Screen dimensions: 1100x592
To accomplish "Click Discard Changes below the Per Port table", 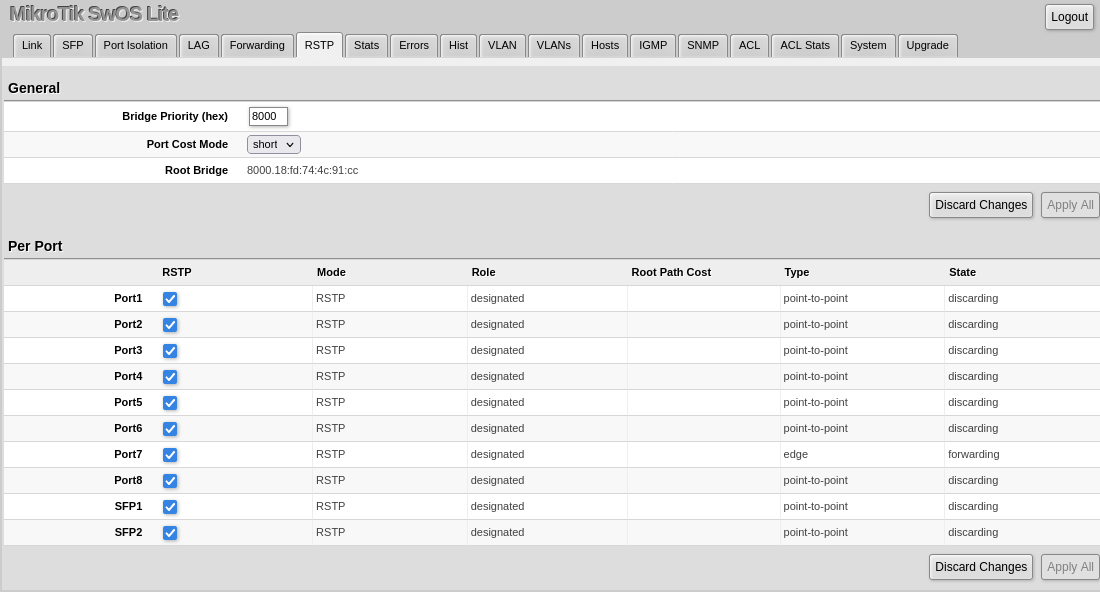I will coord(980,566).
